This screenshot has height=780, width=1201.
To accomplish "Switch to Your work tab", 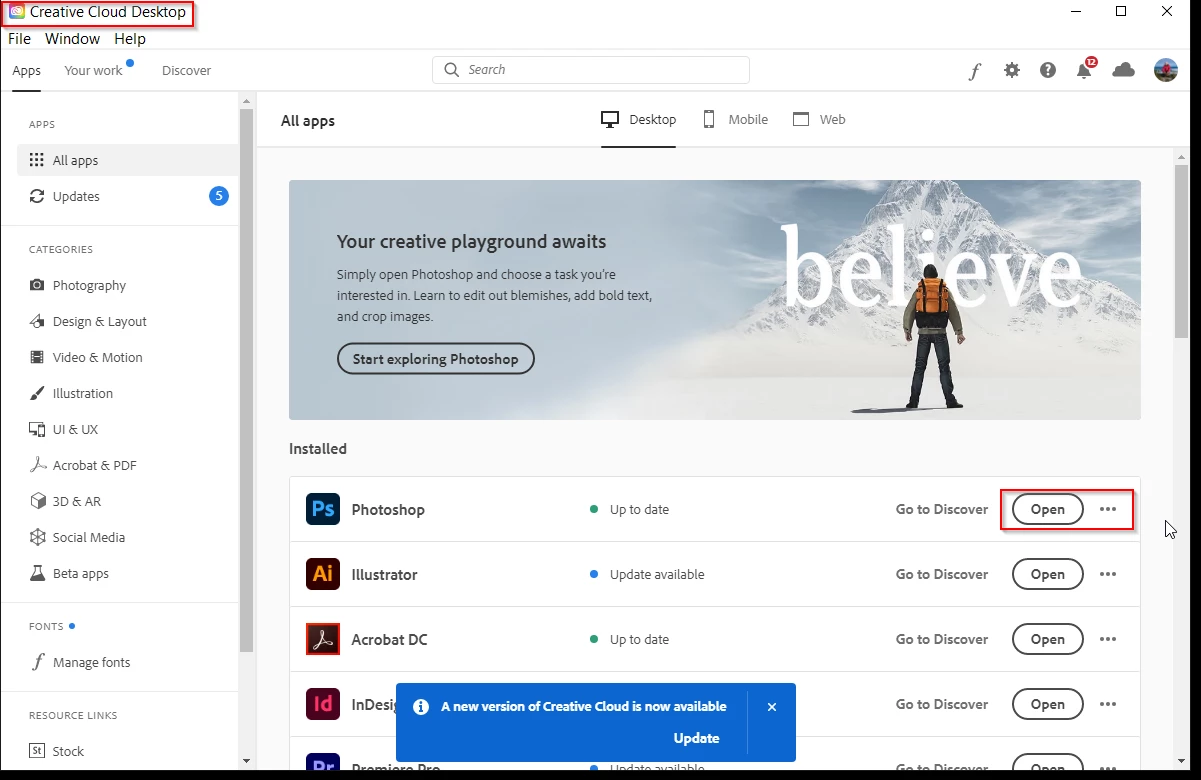I will [94, 71].
